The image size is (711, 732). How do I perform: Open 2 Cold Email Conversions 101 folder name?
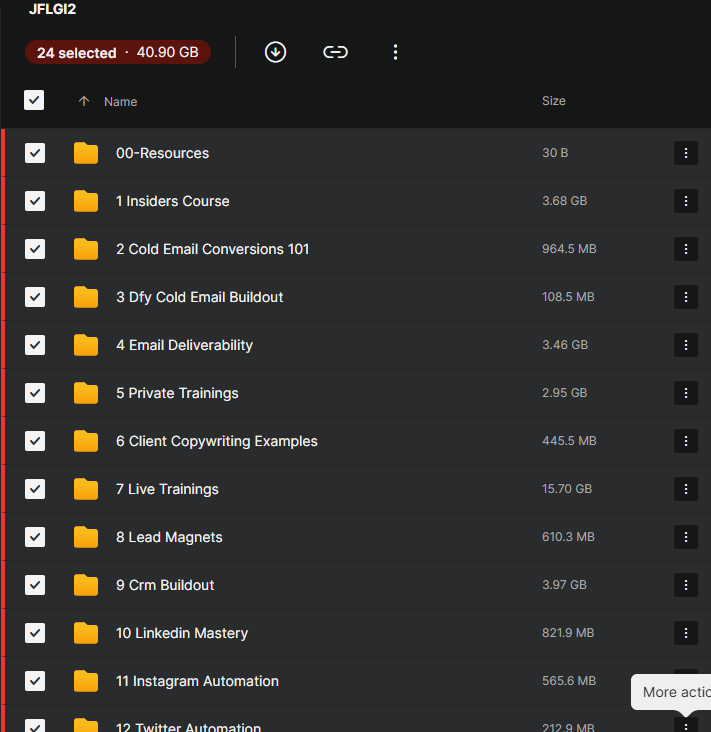tap(212, 249)
